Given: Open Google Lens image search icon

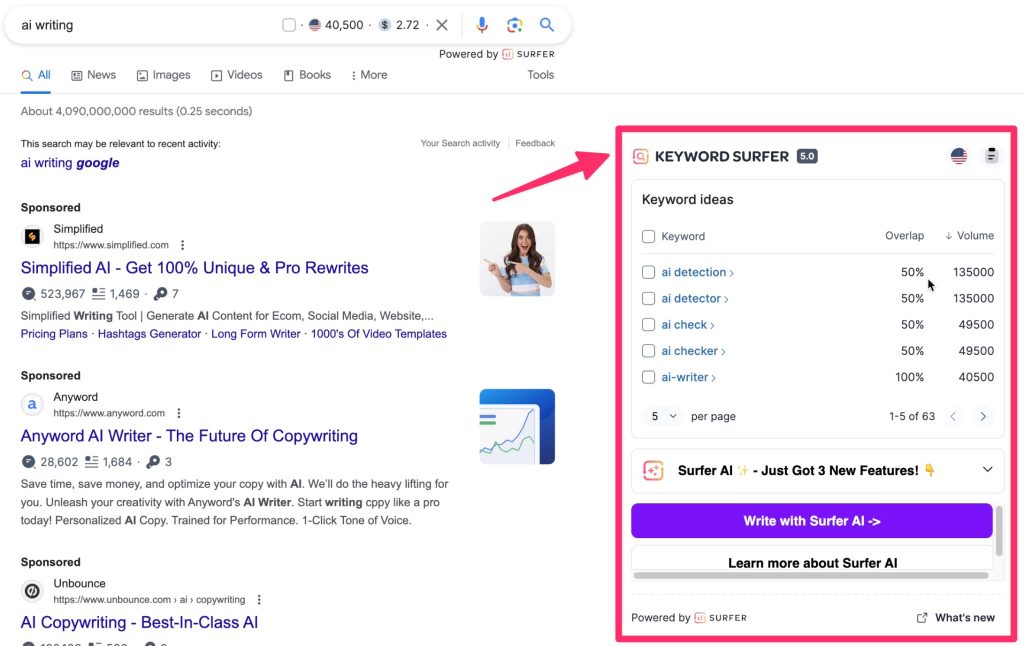Looking at the screenshot, I should [x=514, y=25].
